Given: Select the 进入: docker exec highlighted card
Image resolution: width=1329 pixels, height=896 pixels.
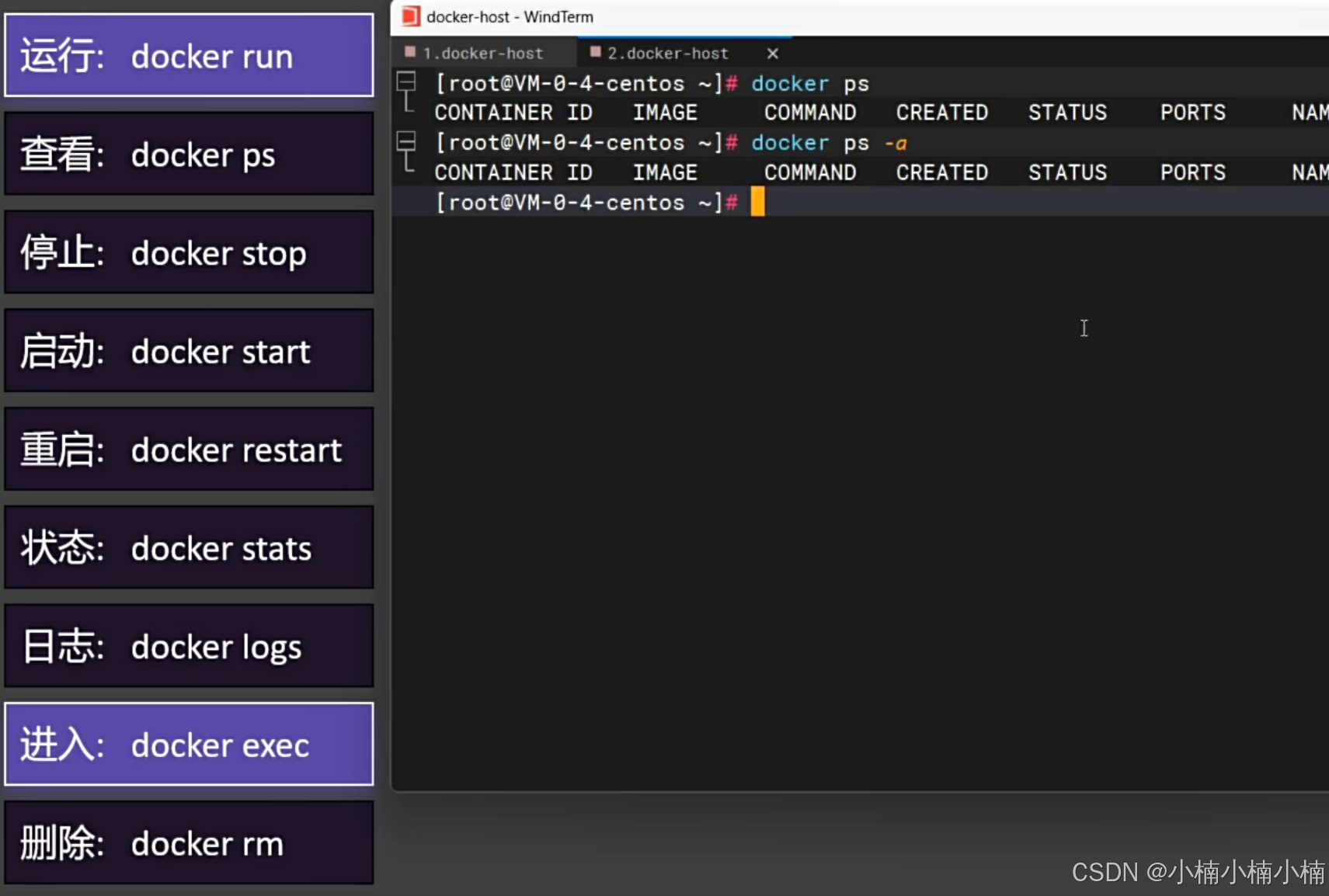Looking at the screenshot, I should tap(189, 744).
